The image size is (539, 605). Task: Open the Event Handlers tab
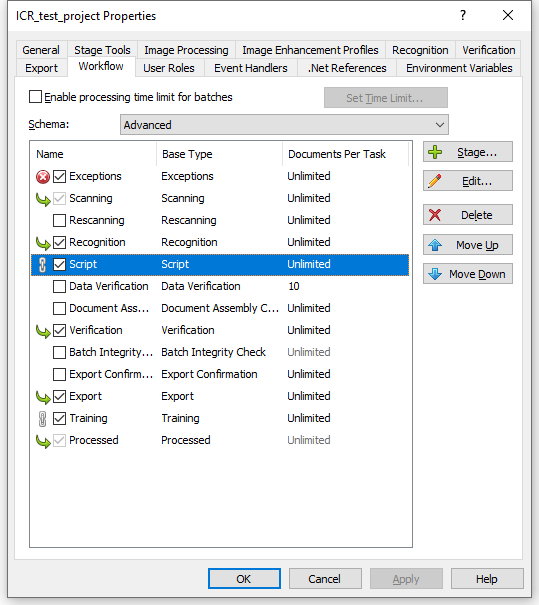point(251,68)
